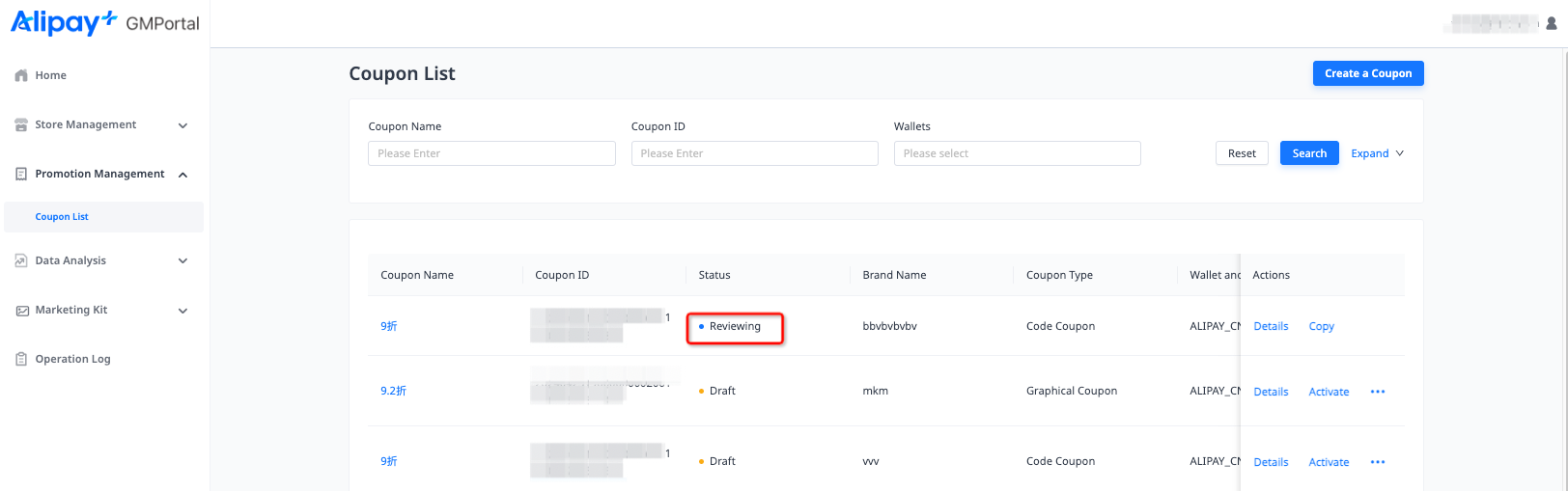This screenshot has height=491, width=1568.
Task: Open the Wallets select dropdown
Action: tap(1017, 153)
